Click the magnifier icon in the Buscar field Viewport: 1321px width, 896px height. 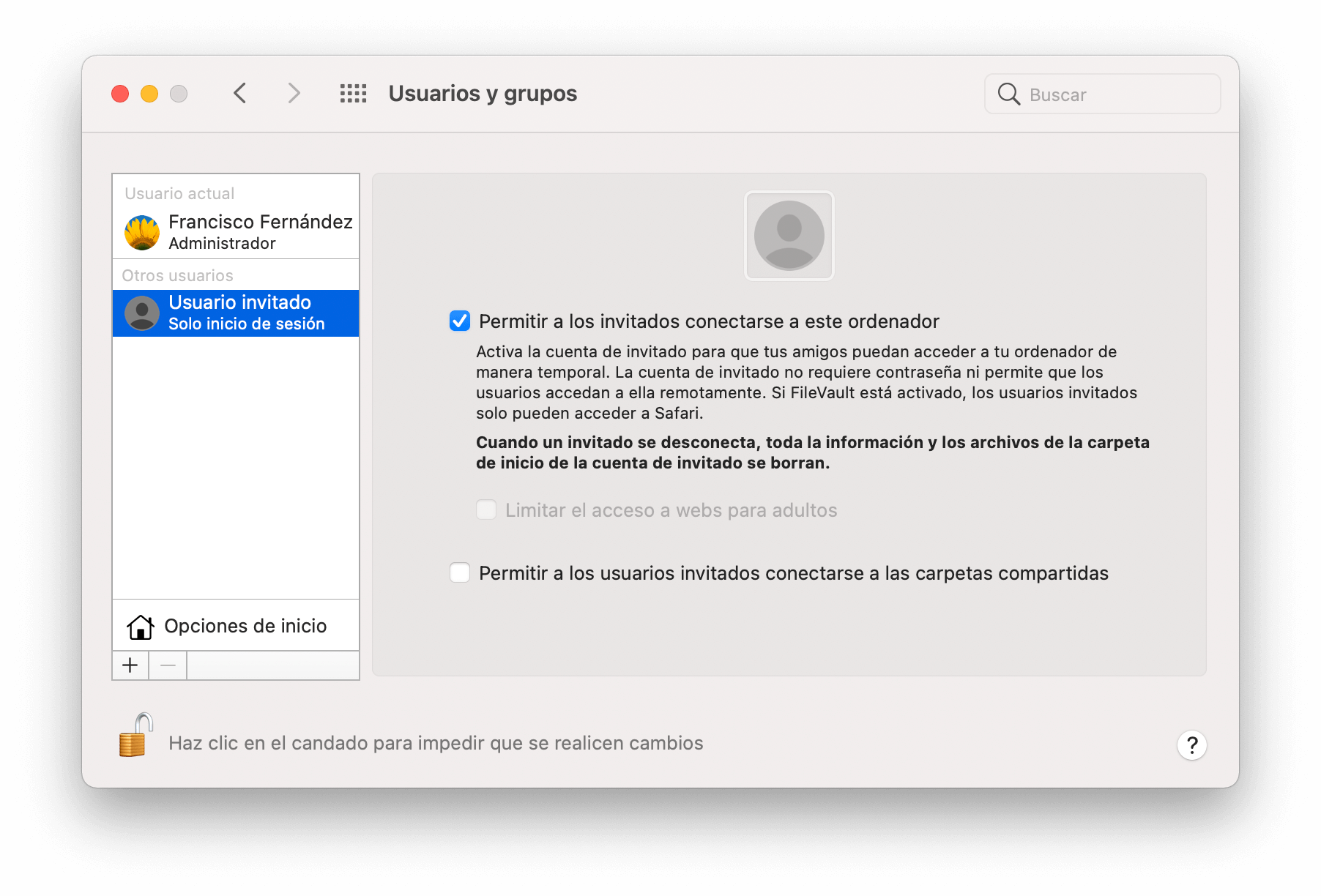click(1010, 94)
